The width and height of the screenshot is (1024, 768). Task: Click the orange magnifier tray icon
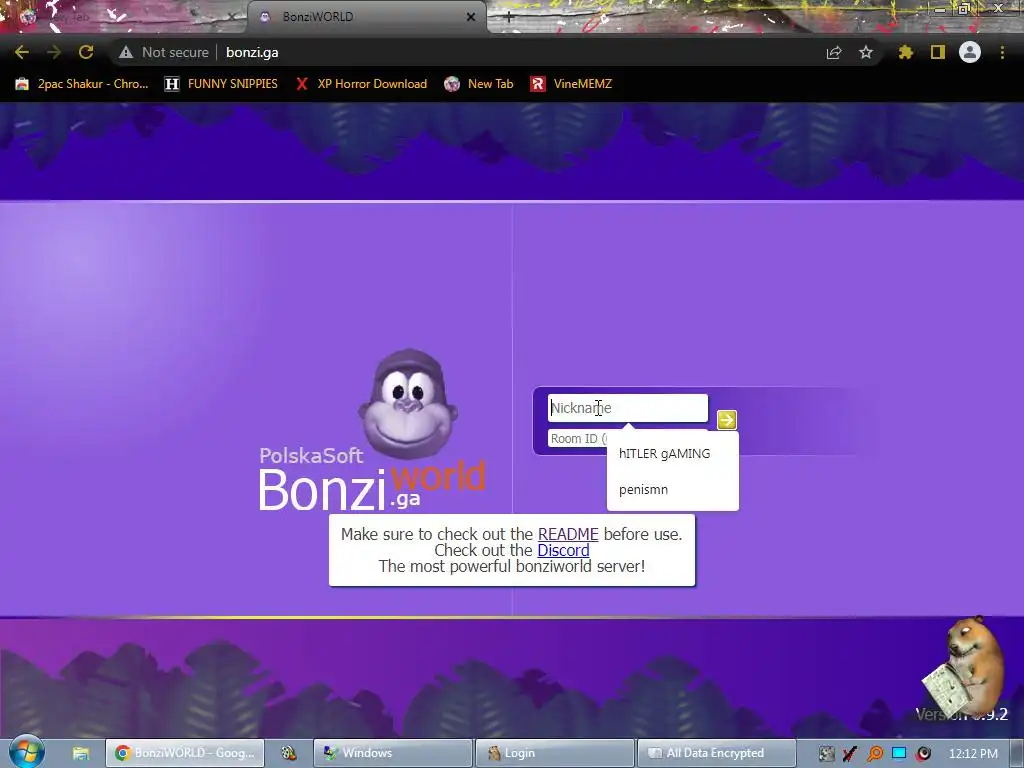coord(875,754)
